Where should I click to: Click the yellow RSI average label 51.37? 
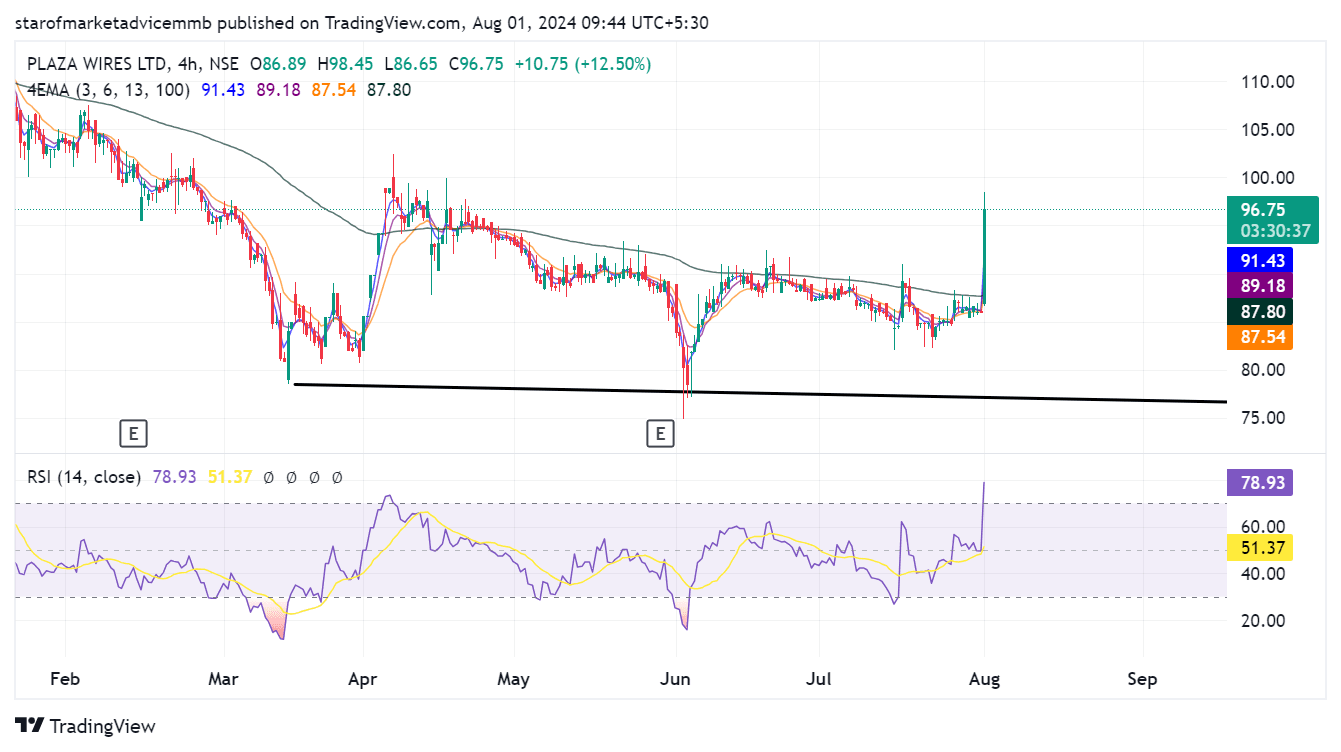point(1260,547)
